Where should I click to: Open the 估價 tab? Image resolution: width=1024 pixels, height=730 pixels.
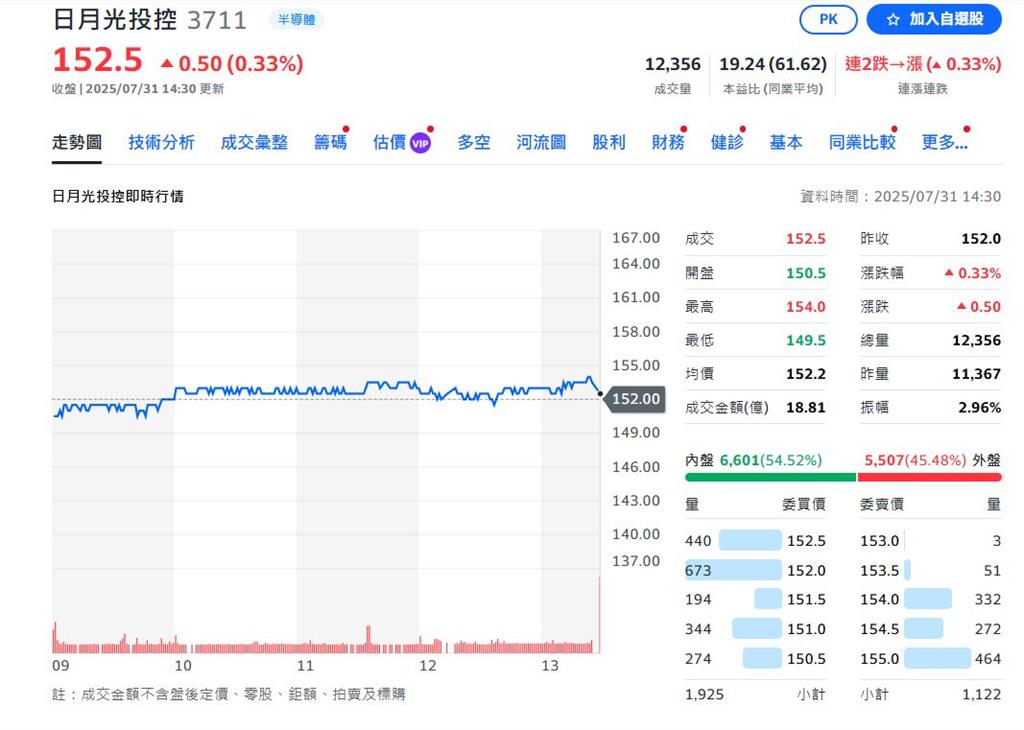point(390,142)
